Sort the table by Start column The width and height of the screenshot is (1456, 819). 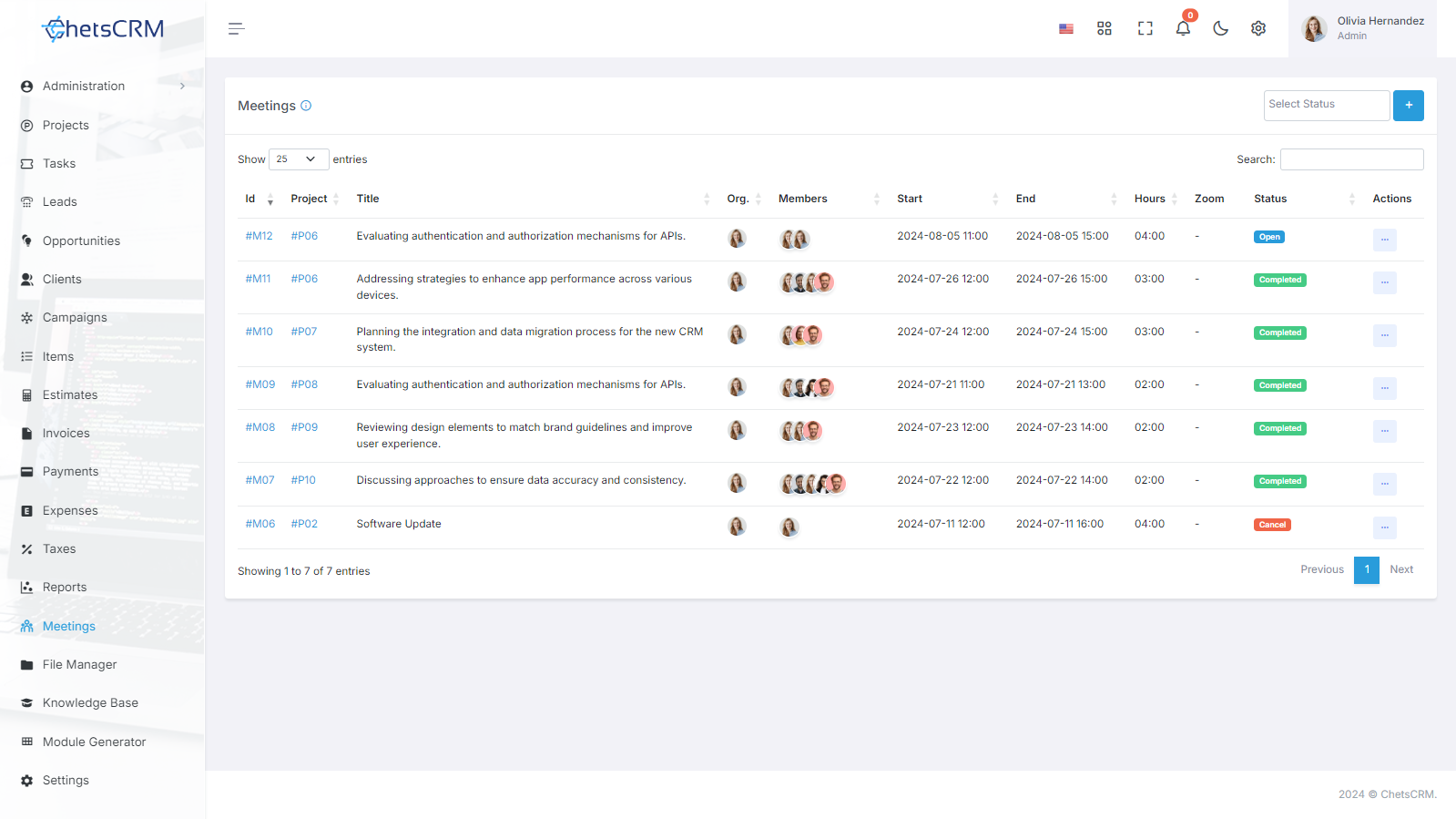click(948, 199)
